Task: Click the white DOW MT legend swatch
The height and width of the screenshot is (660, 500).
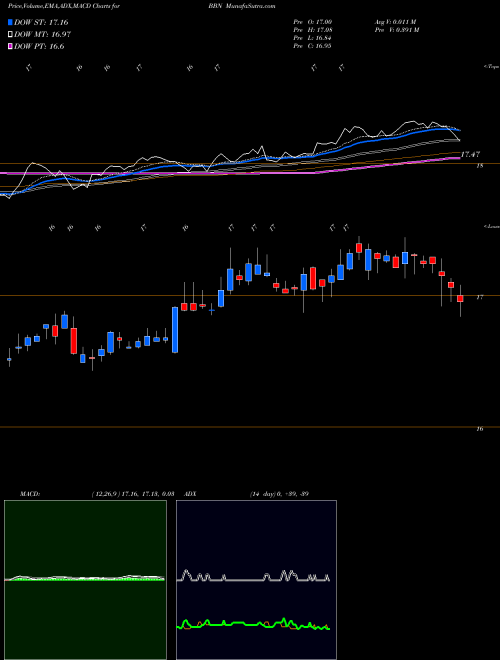Action: coord(11,35)
